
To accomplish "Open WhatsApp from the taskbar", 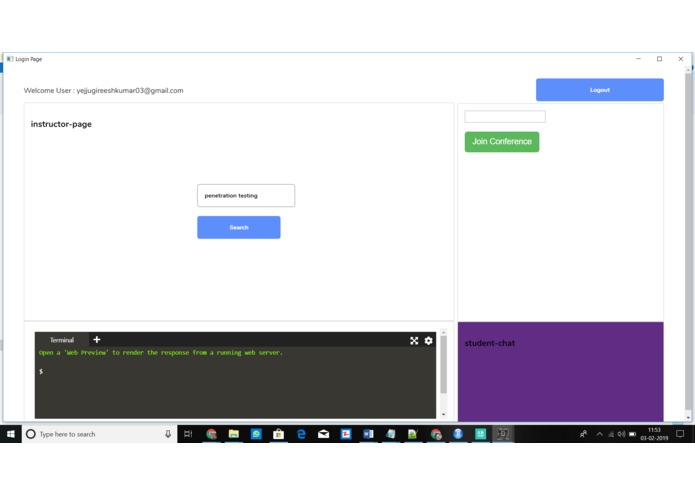I will tap(256, 434).
